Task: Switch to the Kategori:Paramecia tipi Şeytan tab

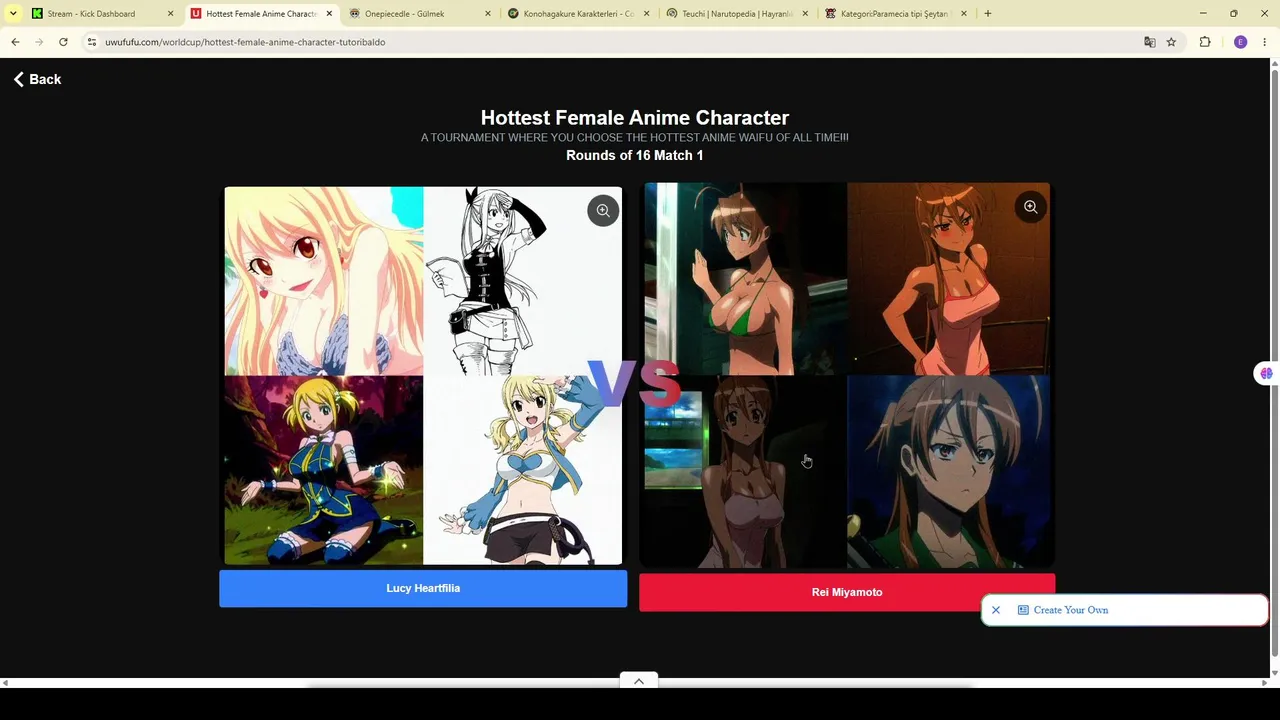Action: (x=895, y=14)
